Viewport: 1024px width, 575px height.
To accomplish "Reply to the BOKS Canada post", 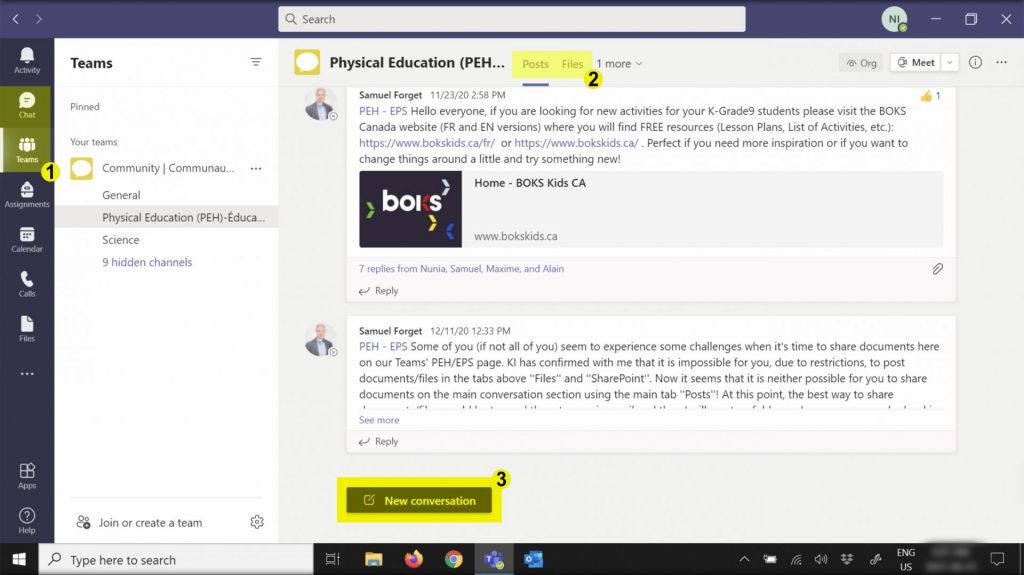I will (x=379, y=291).
